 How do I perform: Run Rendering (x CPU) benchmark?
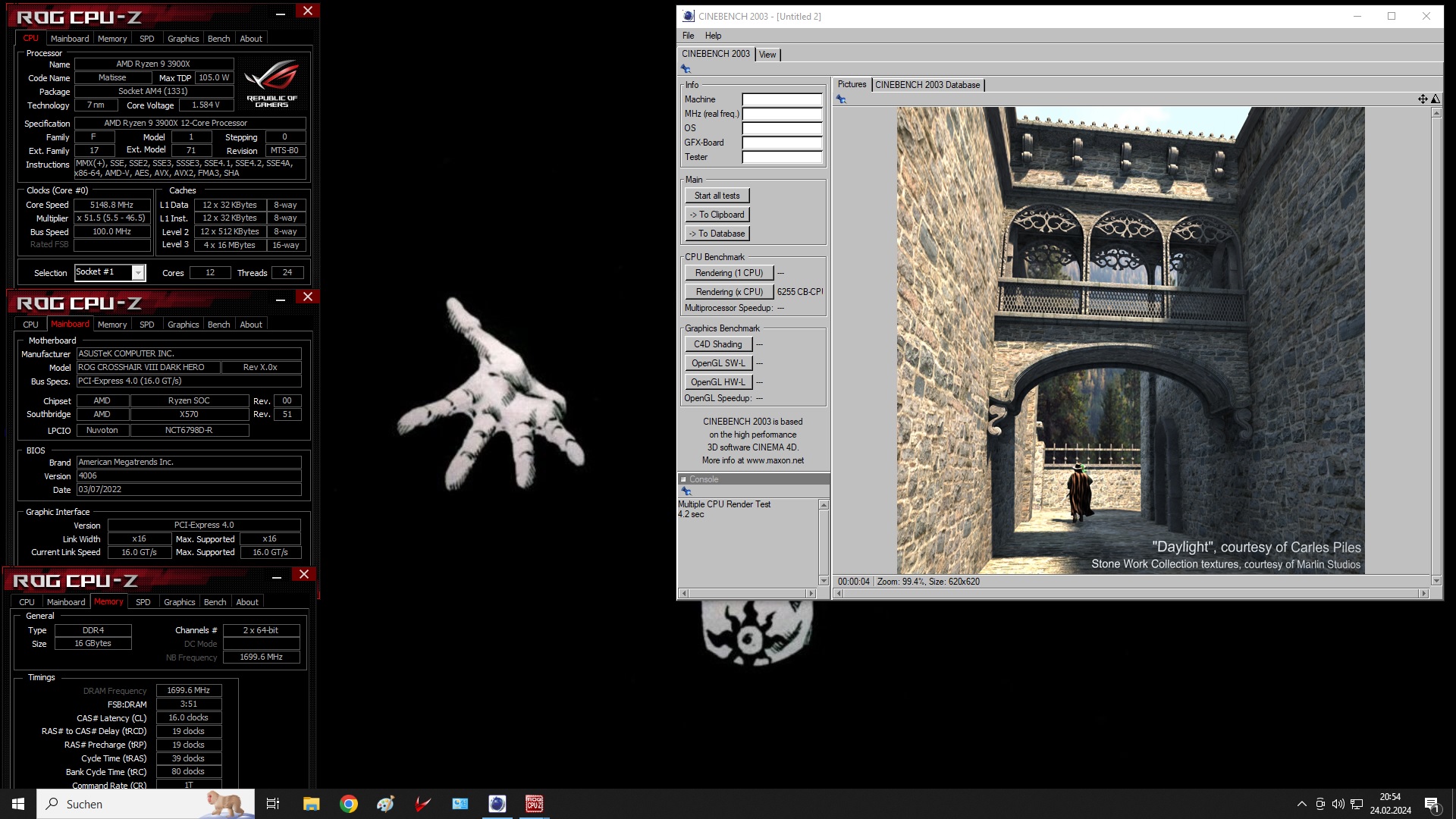point(729,292)
